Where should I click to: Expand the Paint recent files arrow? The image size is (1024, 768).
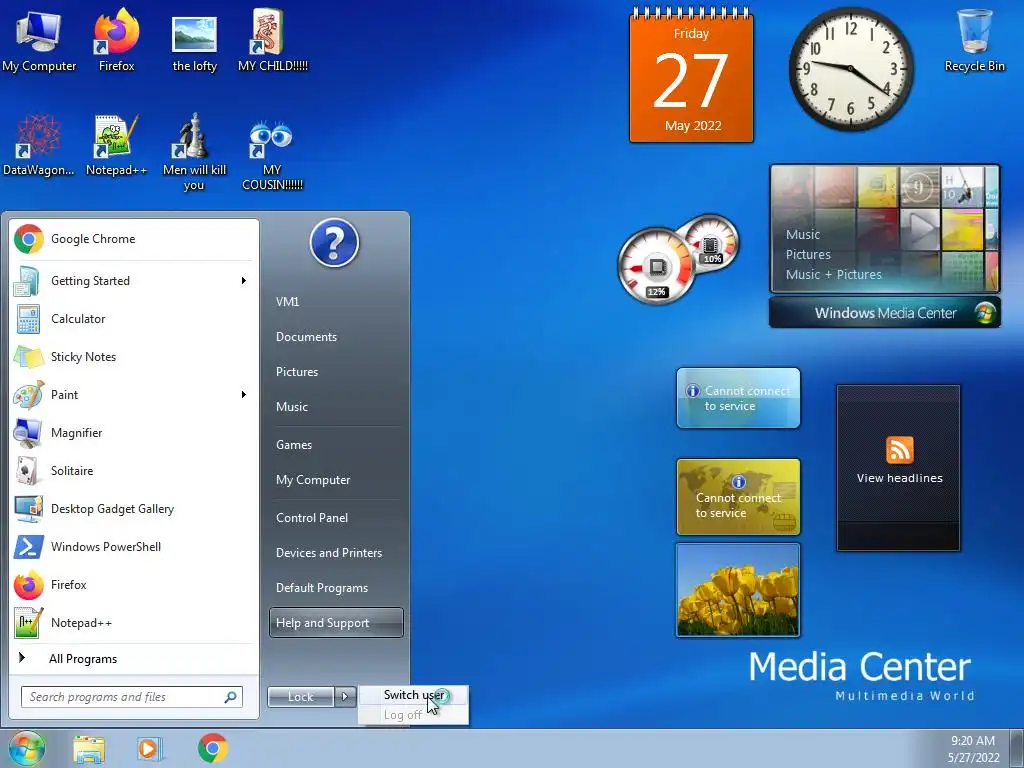click(x=244, y=394)
